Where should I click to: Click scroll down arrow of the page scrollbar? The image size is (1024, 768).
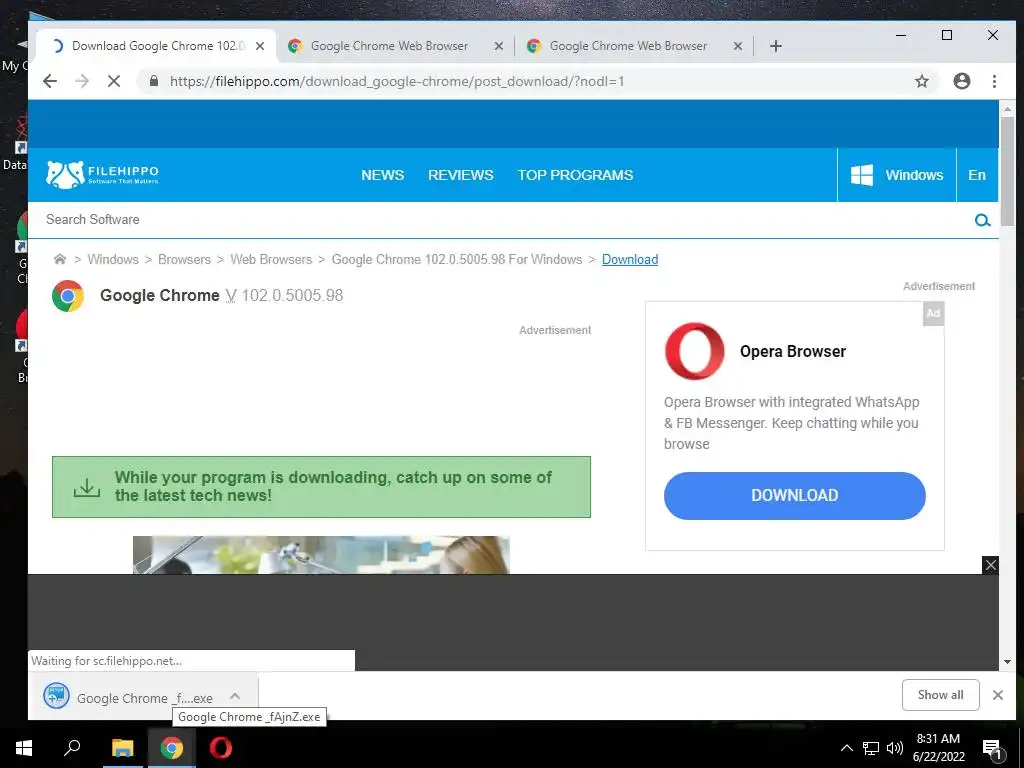[1007, 662]
